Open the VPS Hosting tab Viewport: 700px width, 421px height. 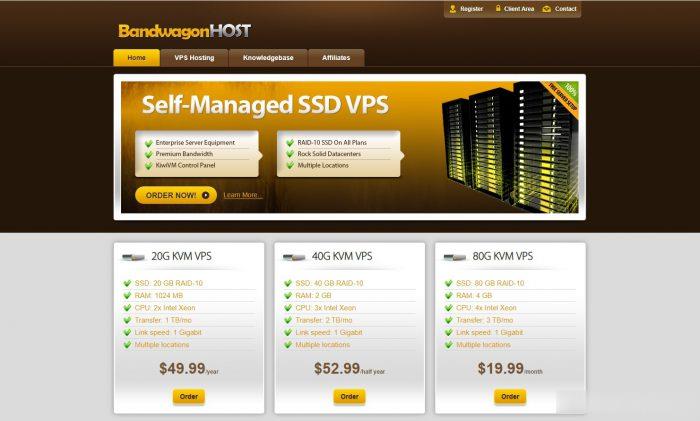[195, 58]
